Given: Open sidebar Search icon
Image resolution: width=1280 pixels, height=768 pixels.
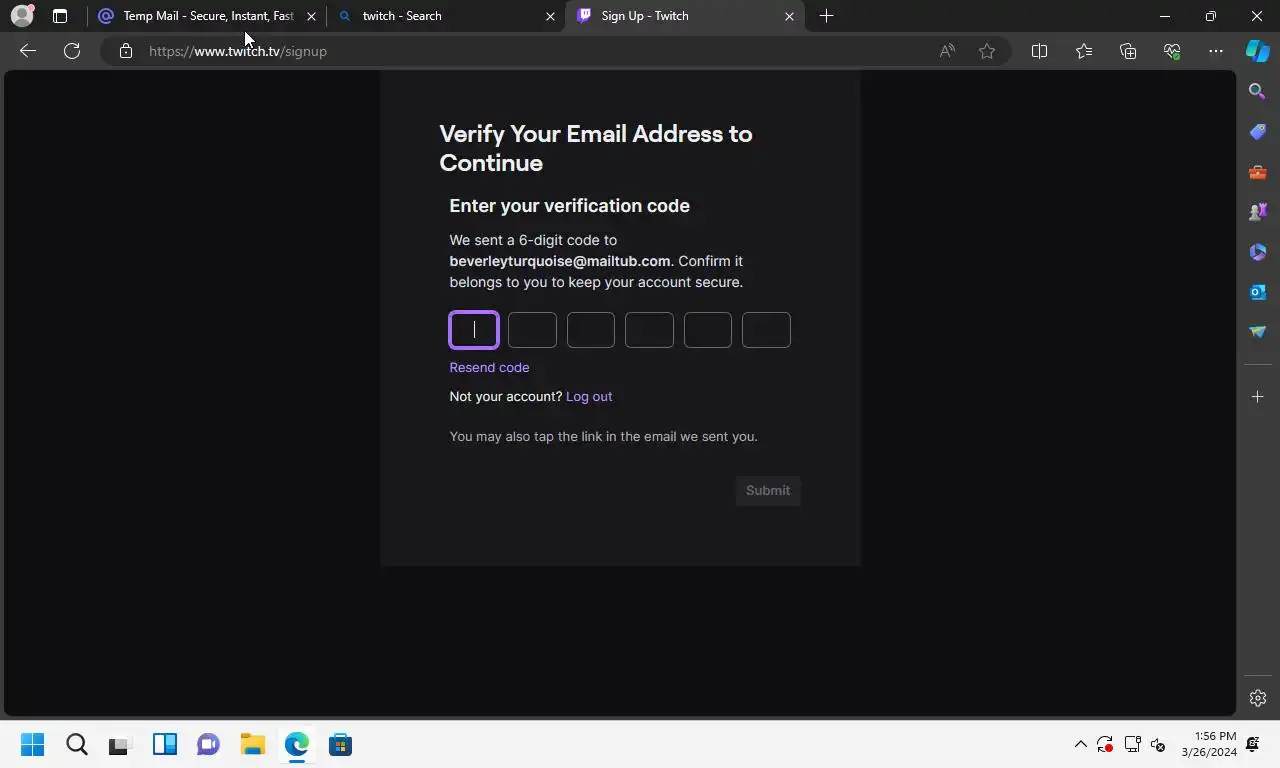Looking at the screenshot, I should coord(1258,92).
